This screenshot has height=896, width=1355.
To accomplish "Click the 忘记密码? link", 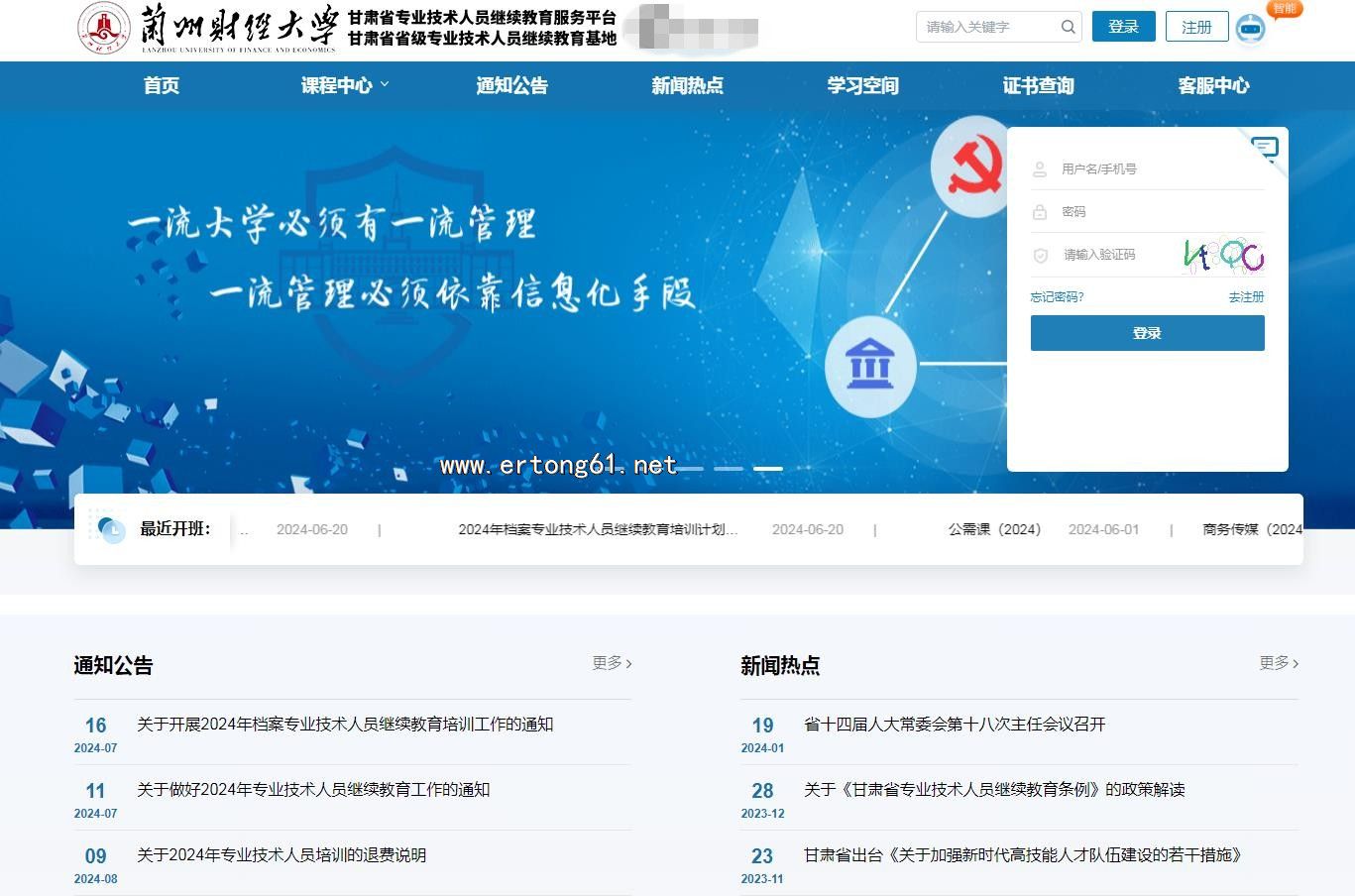I will point(1057,297).
